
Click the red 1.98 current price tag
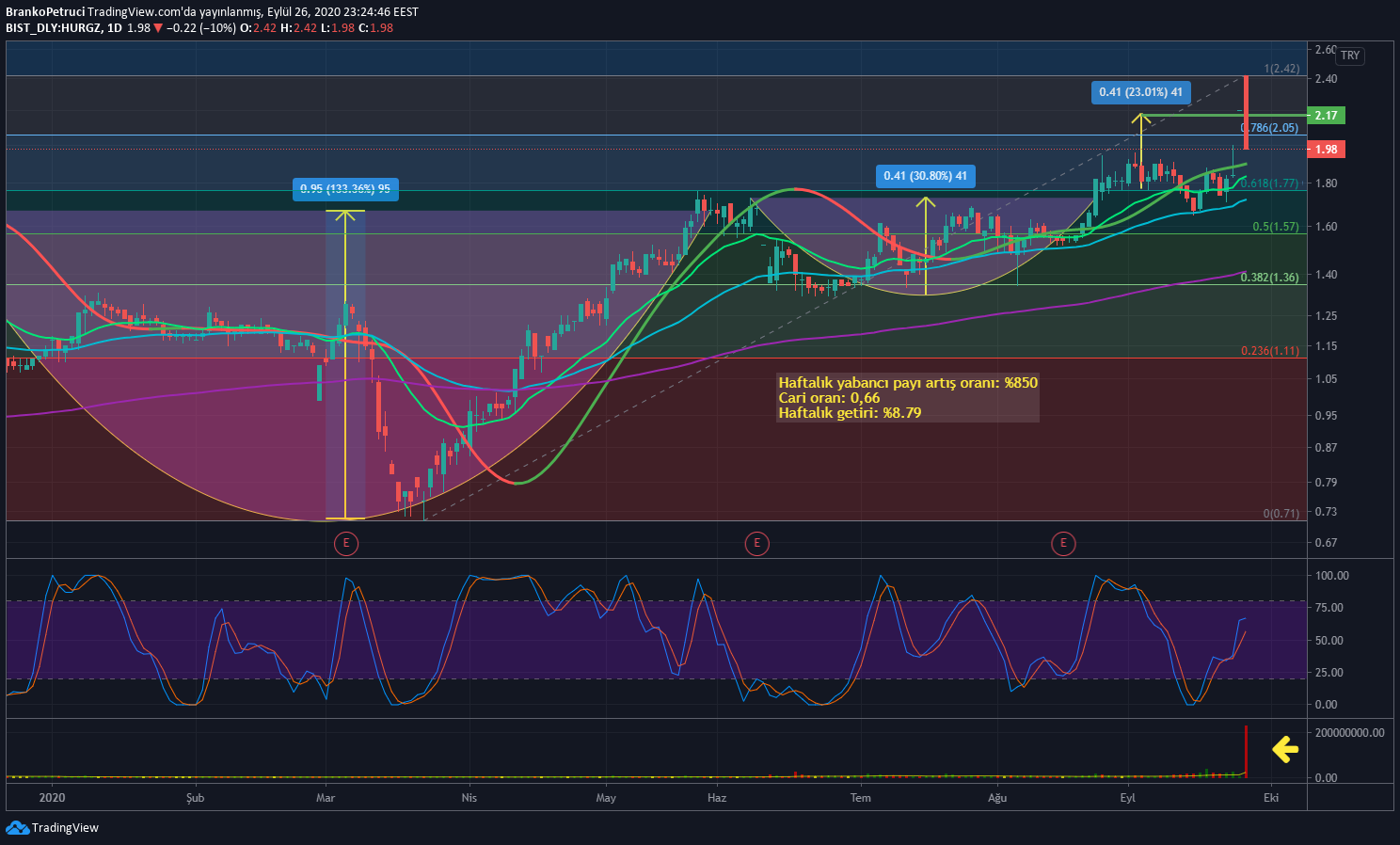pyautogui.click(x=1327, y=150)
